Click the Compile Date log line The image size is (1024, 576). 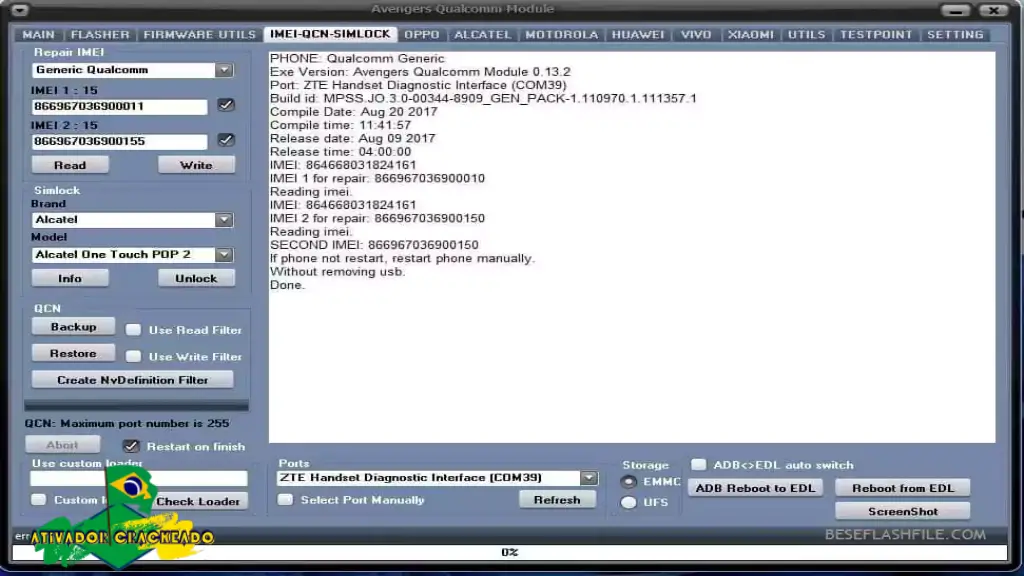point(353,112)
